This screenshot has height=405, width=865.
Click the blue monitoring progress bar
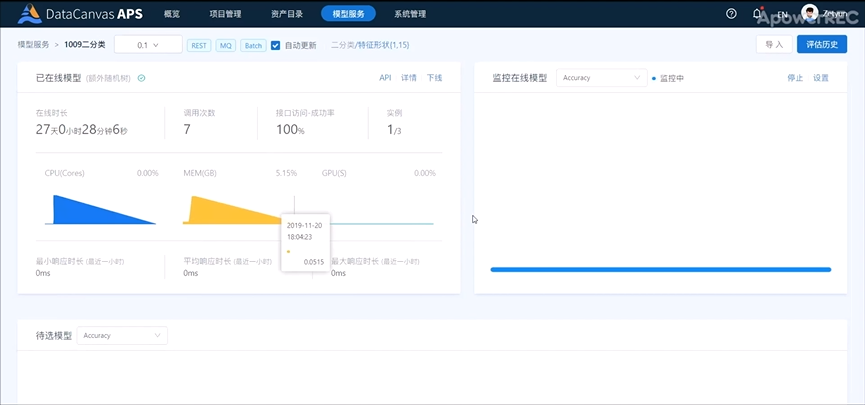660,269
